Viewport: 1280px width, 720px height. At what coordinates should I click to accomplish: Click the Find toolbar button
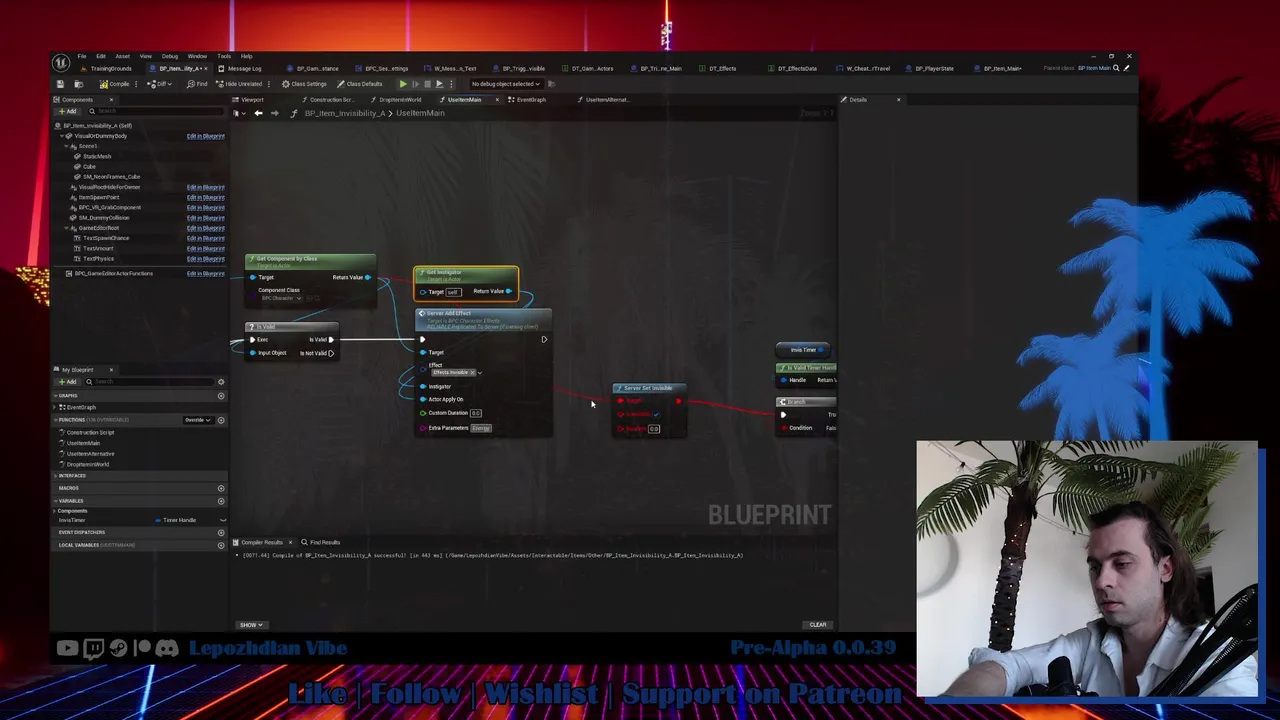pos(197,84)
